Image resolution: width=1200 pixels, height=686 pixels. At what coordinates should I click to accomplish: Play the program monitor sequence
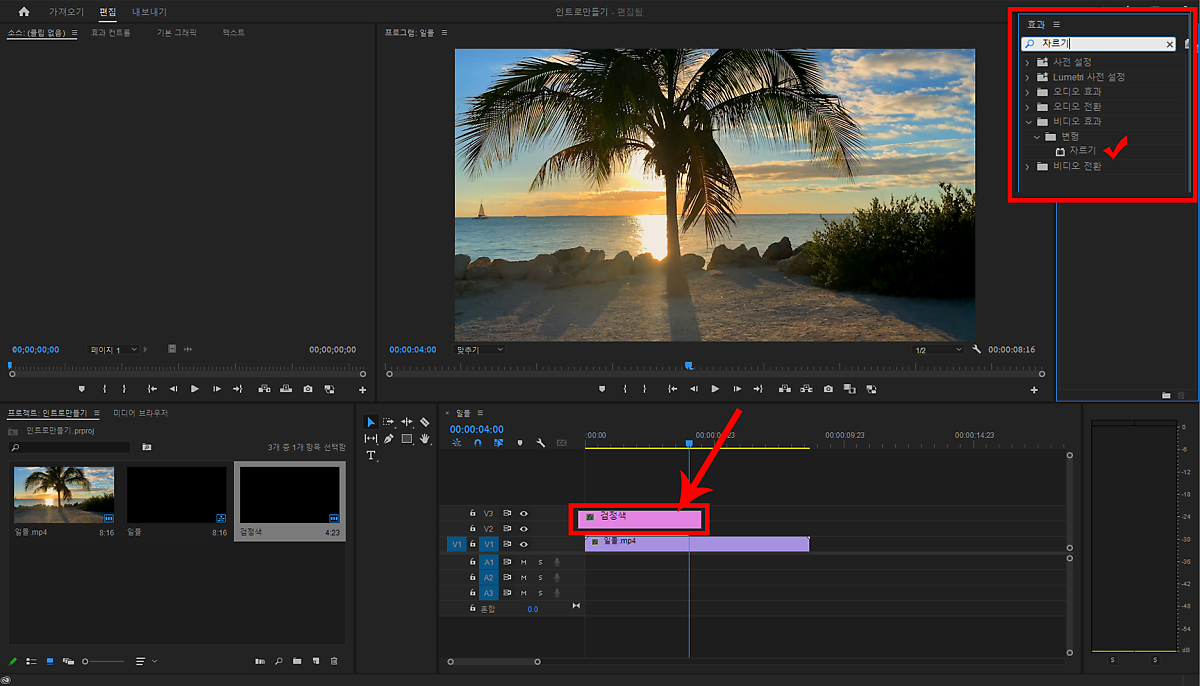pos(715,389)
